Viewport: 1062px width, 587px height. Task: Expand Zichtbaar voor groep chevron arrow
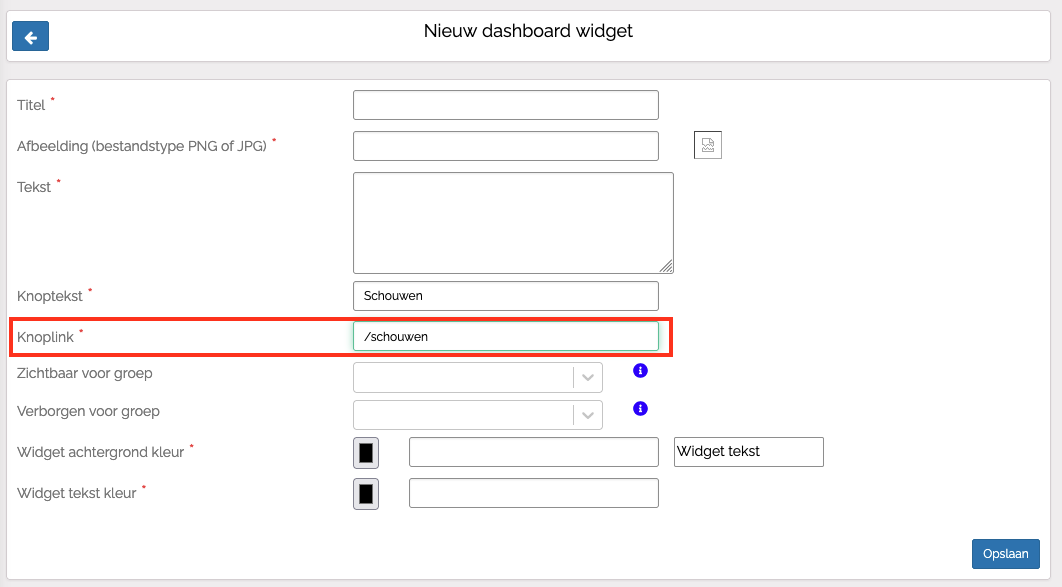pyautogui.click(x=588, y=377)
